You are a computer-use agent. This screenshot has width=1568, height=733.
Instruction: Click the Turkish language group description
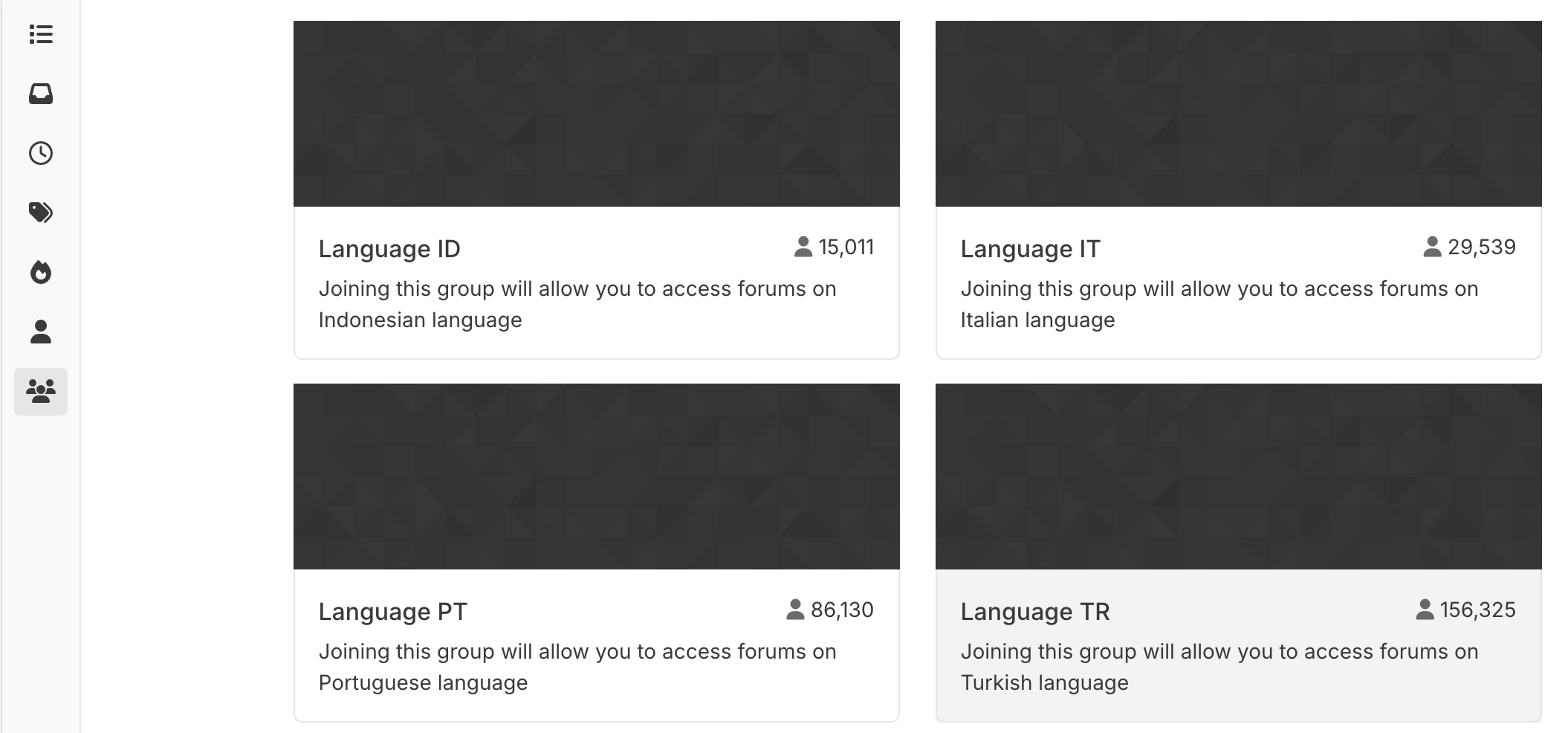1219,667
